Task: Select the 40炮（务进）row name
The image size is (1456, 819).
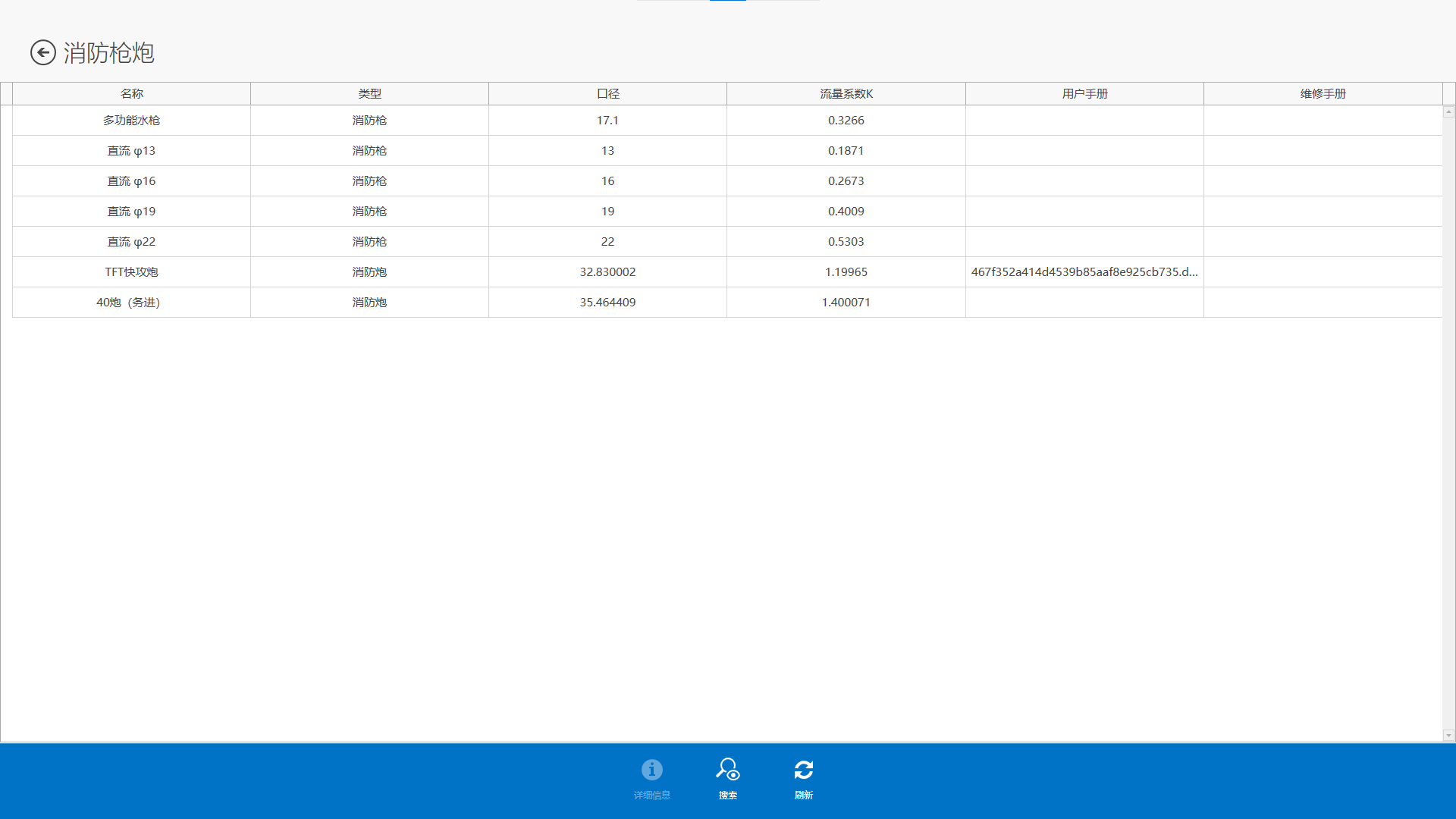Action: [x=129, y=303]
